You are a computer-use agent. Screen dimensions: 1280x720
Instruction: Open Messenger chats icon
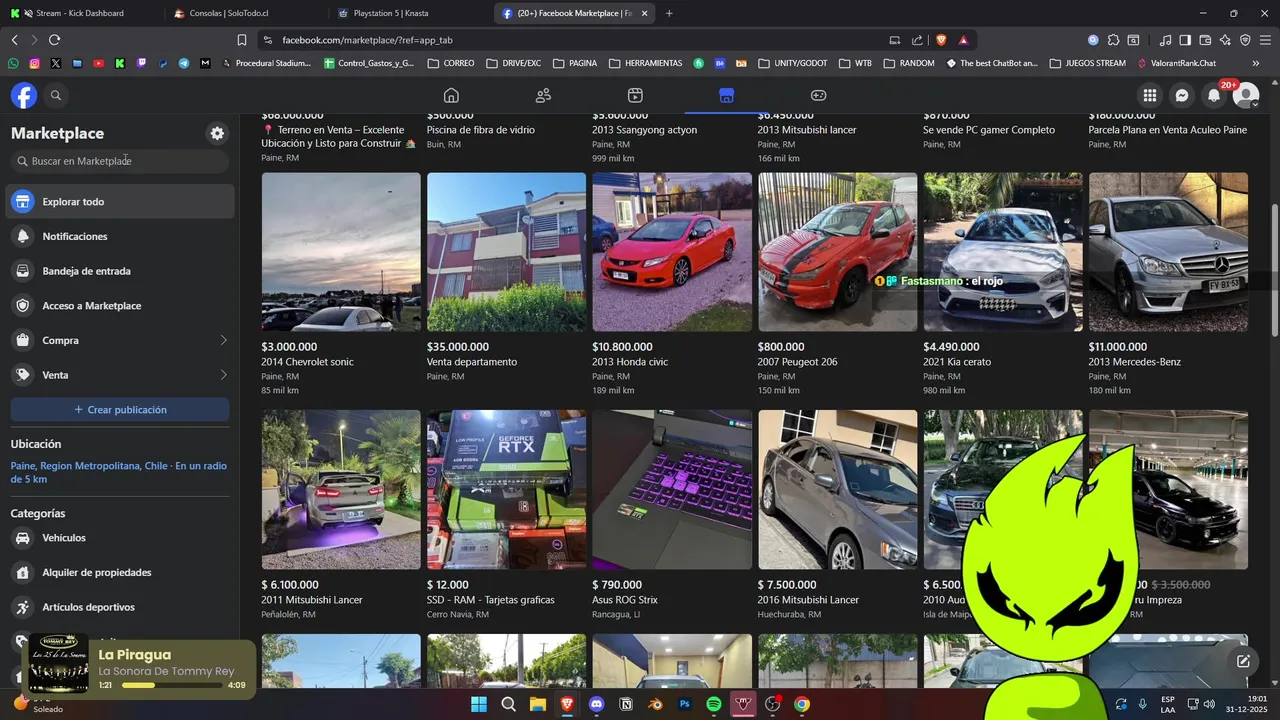1182,95
